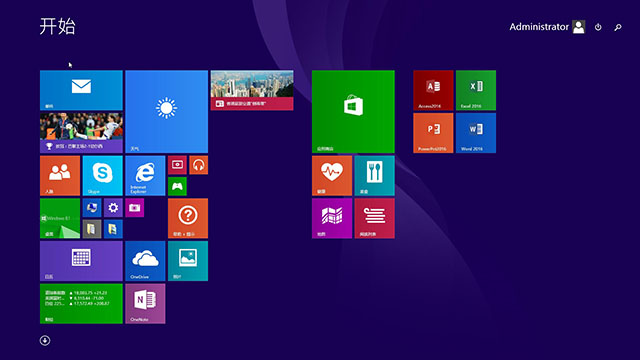Open the small magenta Camera tile

pyautogui.click(x=135, y=208)
